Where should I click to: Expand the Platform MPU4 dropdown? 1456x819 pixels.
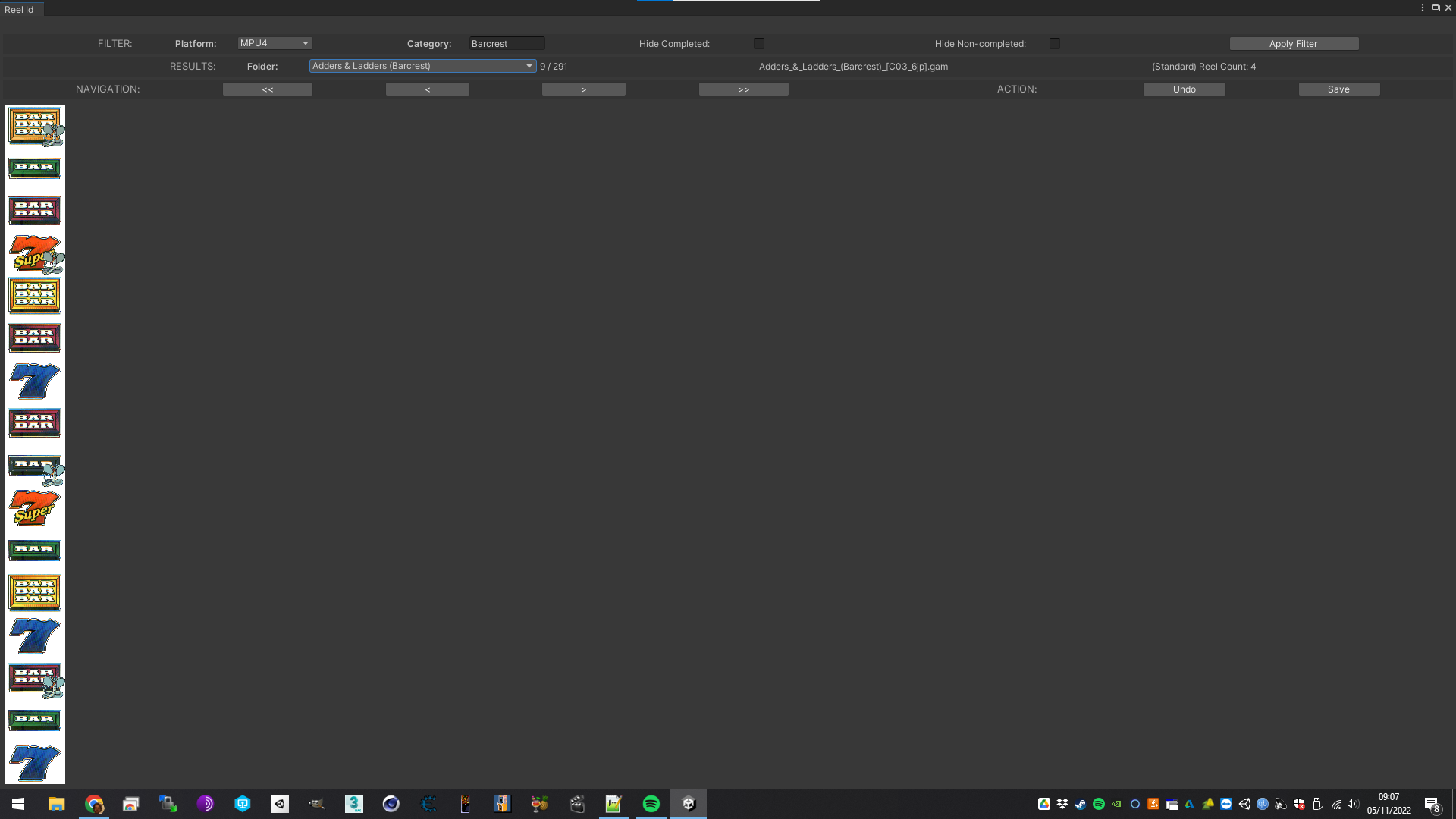pos(275,43)
